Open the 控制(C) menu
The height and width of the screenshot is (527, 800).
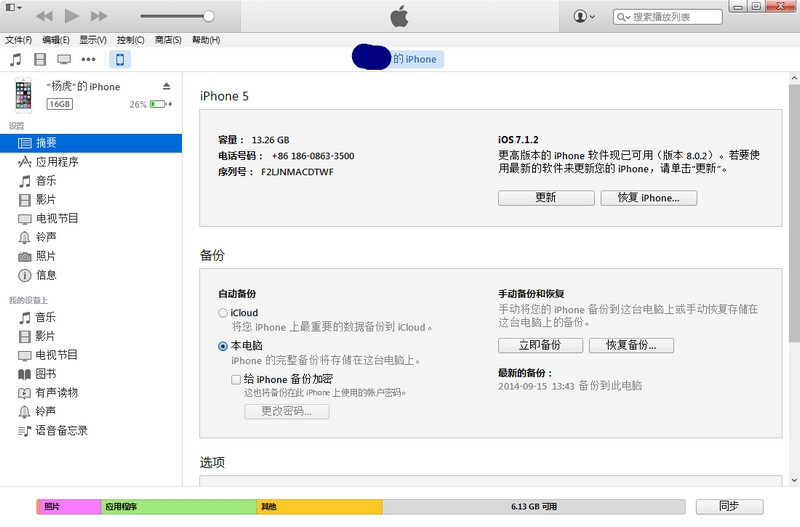pyautogui.click(x=131, y=40)
